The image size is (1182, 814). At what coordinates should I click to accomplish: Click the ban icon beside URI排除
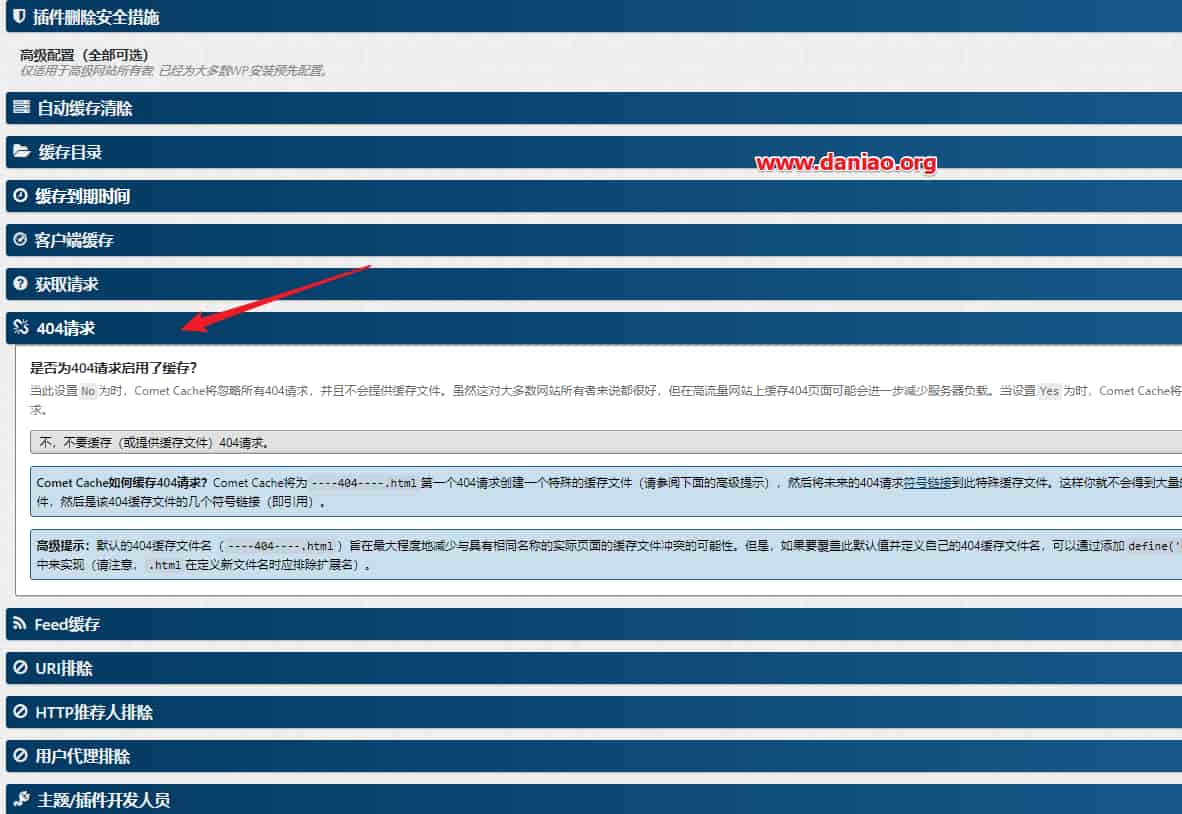point(20,668)
